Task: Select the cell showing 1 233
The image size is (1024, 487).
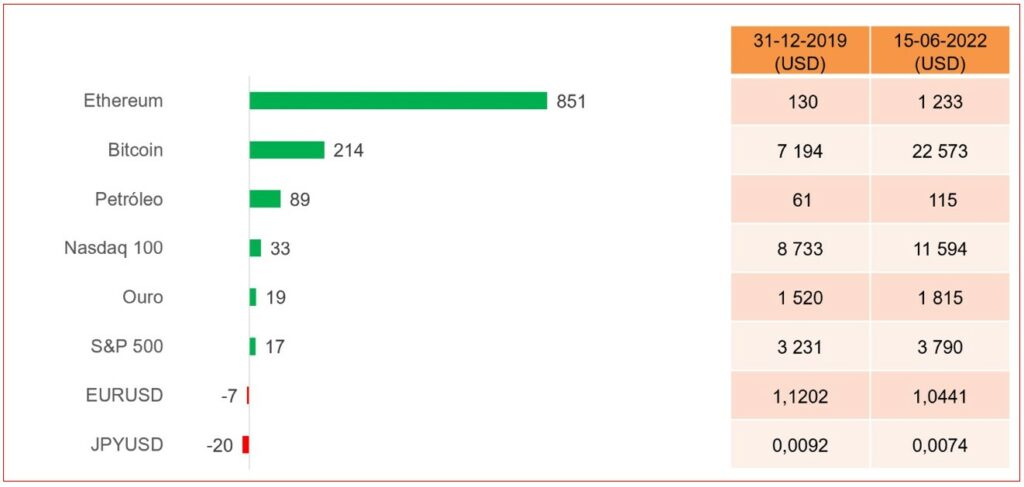Action: click(x=939, y=101)
